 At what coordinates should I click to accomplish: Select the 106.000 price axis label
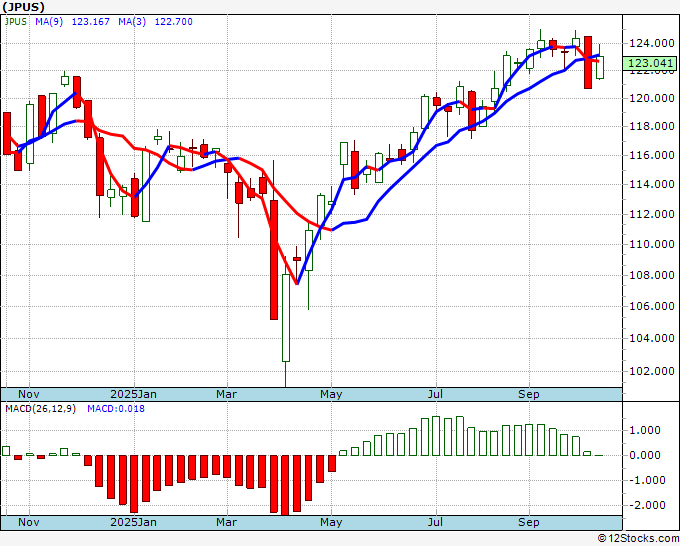tap(652, 307)
